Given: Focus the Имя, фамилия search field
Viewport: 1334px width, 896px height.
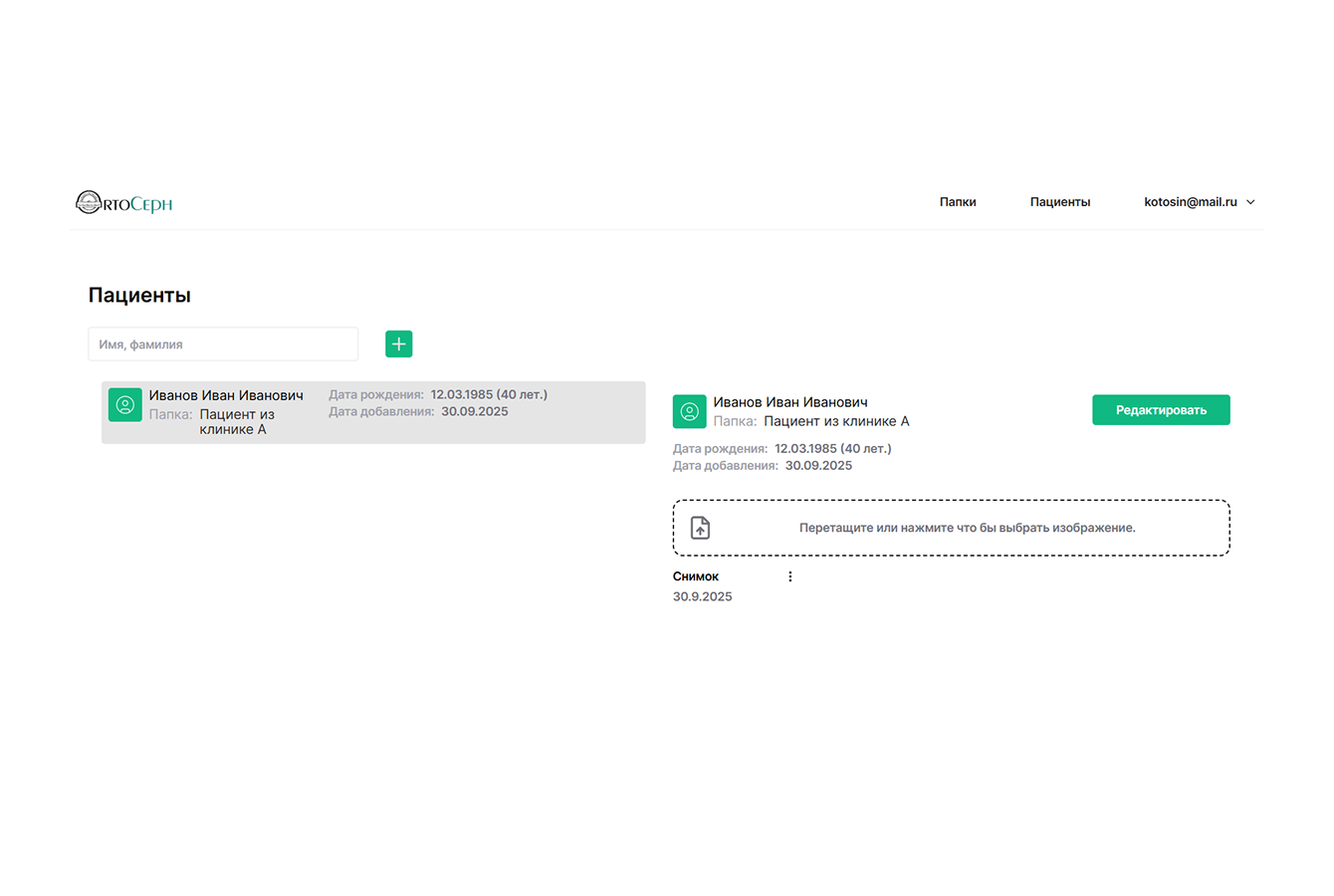Looking at the screenshot, I should click(223, 344).
